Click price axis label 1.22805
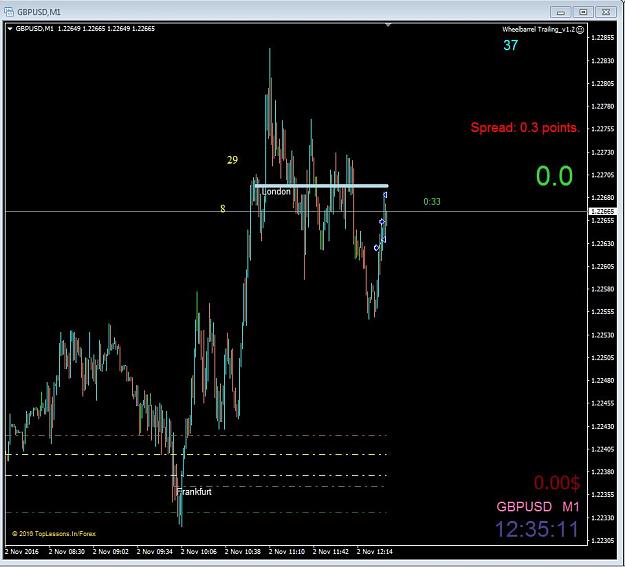625x567 pixels. click(x=603, y=84)
